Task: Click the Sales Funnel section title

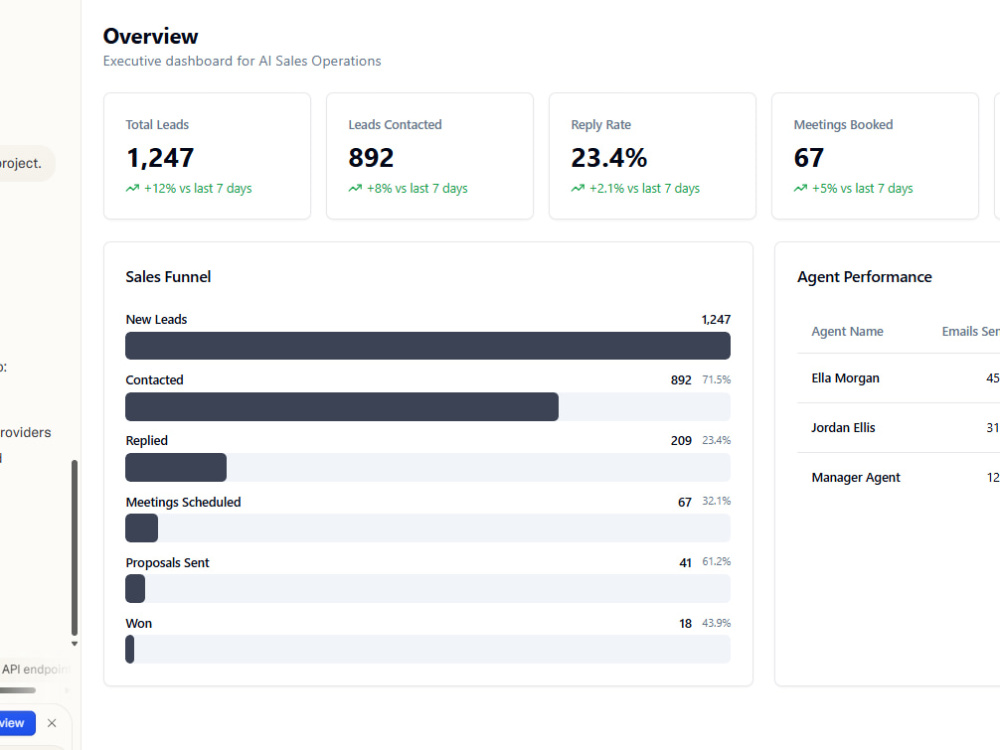Action: pos(168,277)
